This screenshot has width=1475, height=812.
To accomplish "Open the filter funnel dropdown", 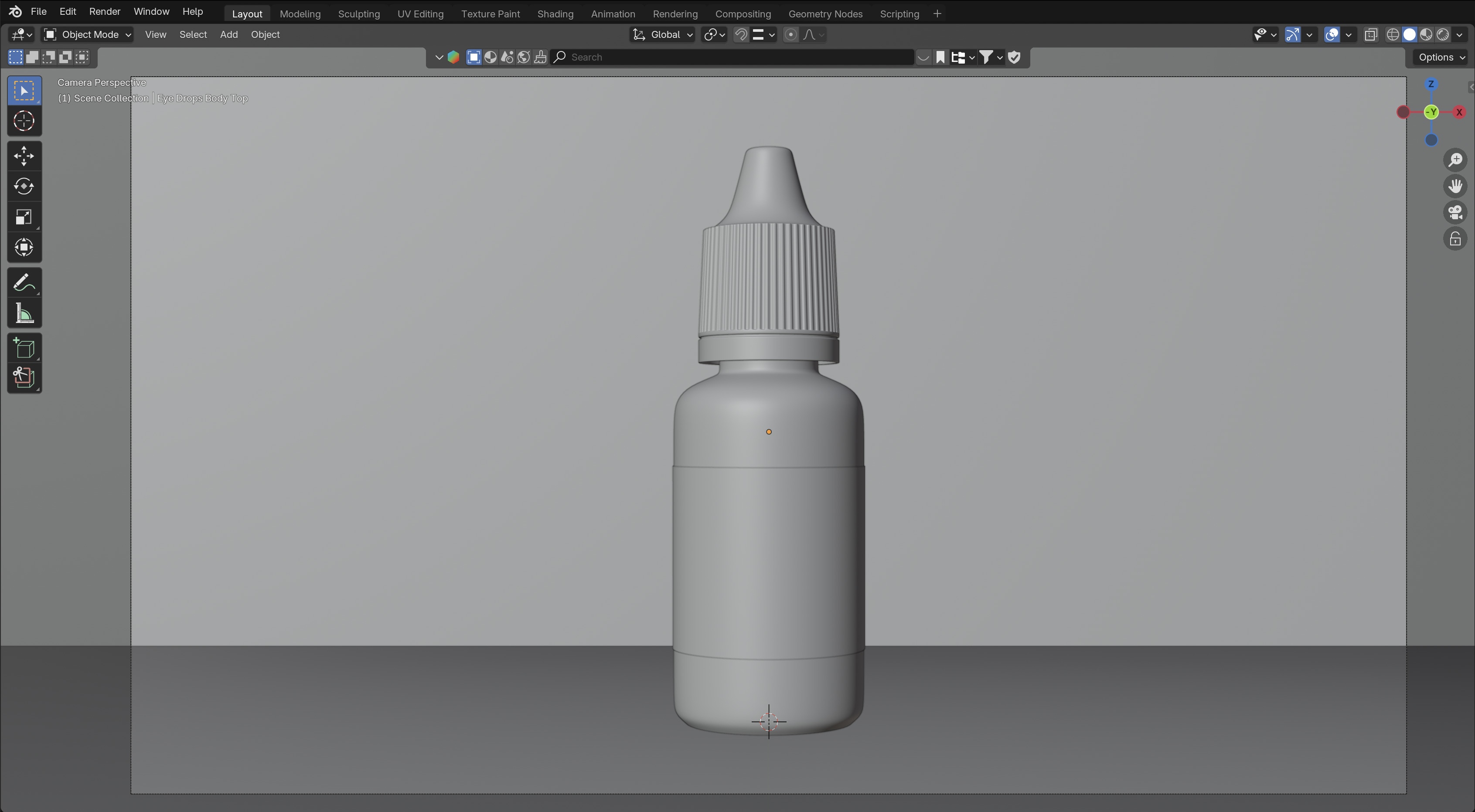I will pos(991,57).
